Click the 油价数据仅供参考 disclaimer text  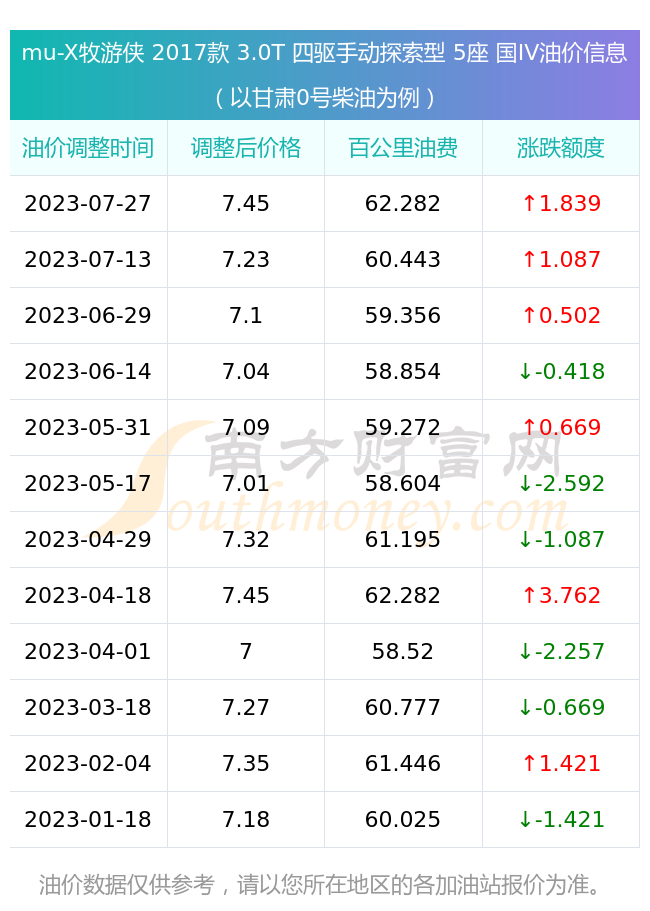click(127, 885)
